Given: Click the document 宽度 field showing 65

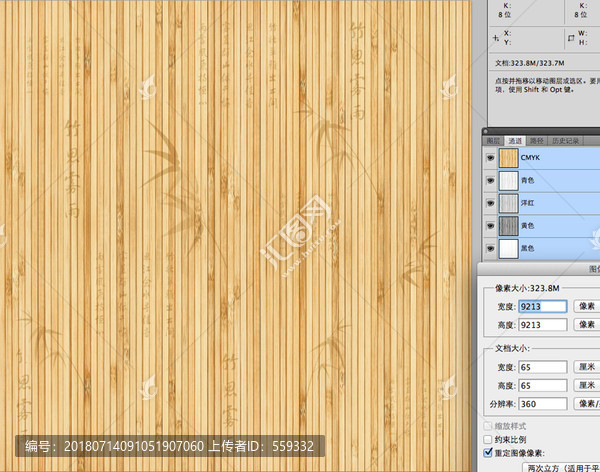Looking at the screenshot, I should coord(543,367).
